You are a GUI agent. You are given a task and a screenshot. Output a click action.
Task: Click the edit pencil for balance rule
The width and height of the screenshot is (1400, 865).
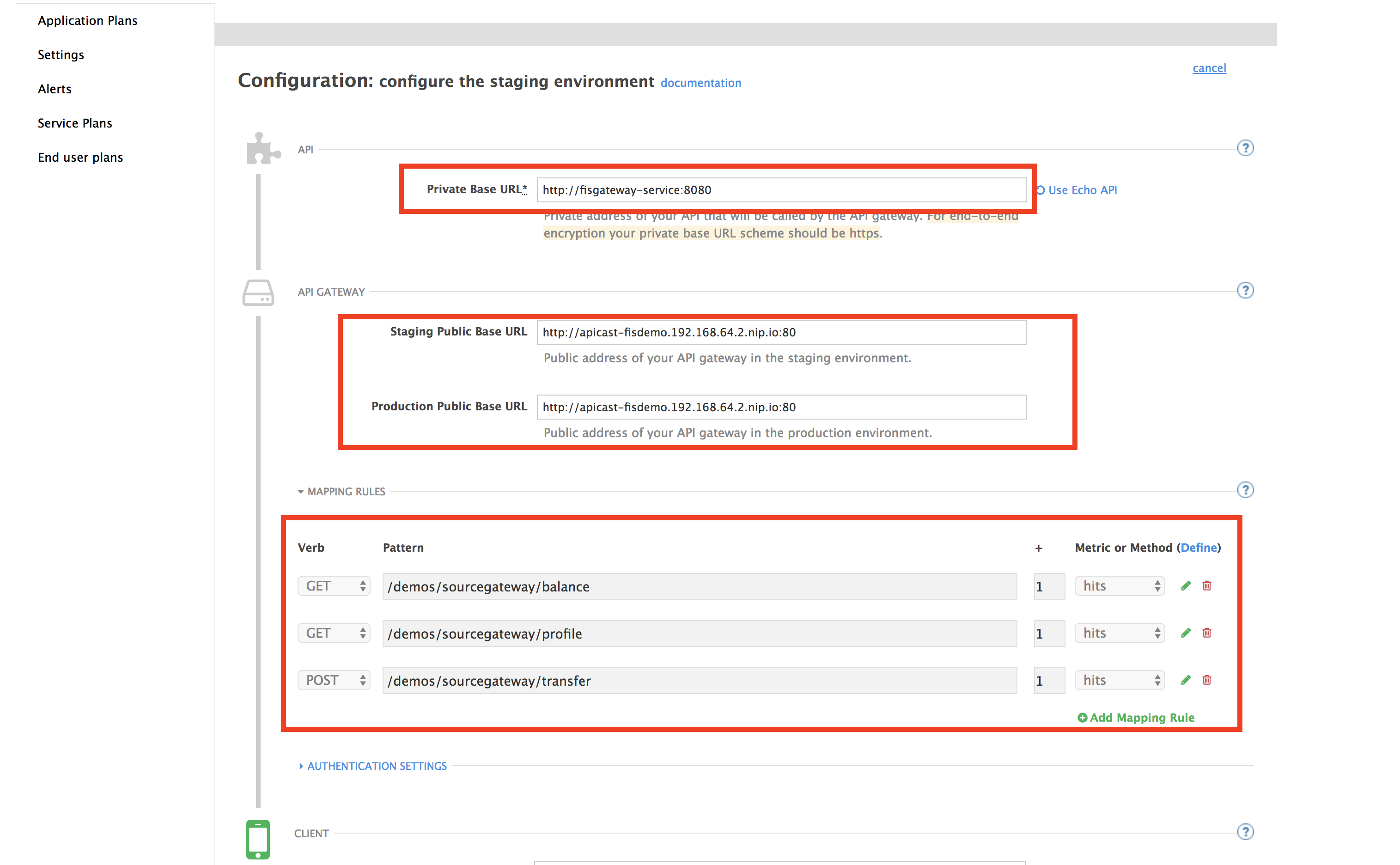[1186, 586]
